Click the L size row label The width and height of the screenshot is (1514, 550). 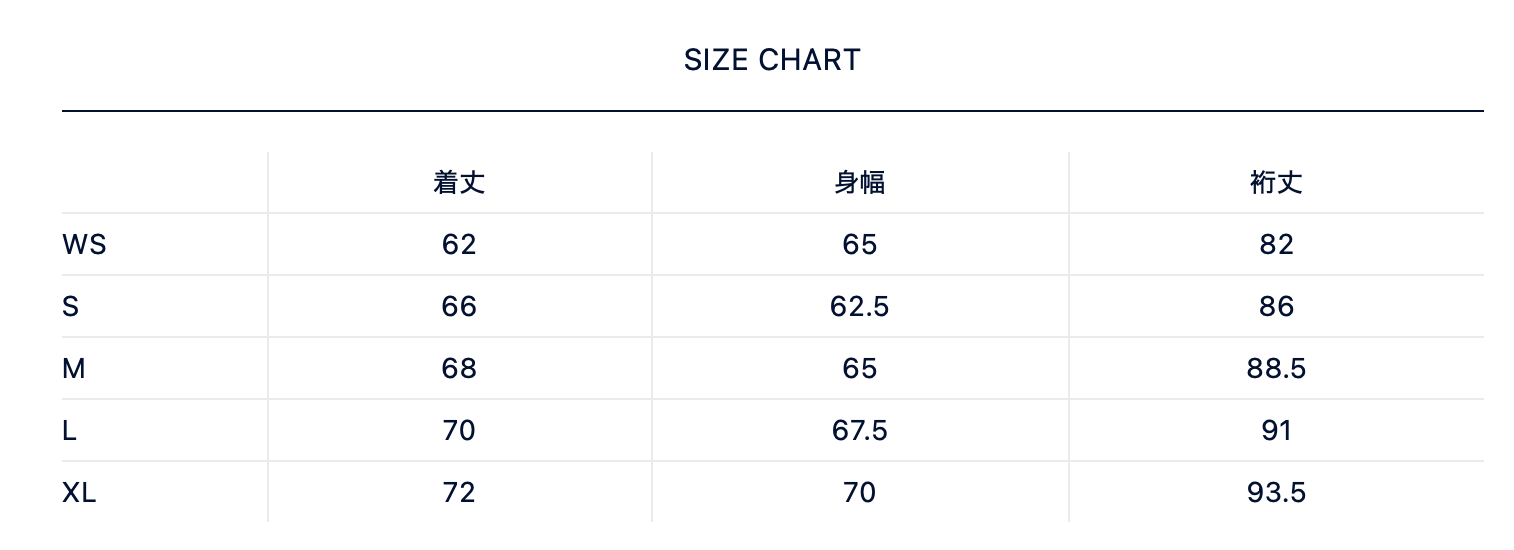pos(69,430)
